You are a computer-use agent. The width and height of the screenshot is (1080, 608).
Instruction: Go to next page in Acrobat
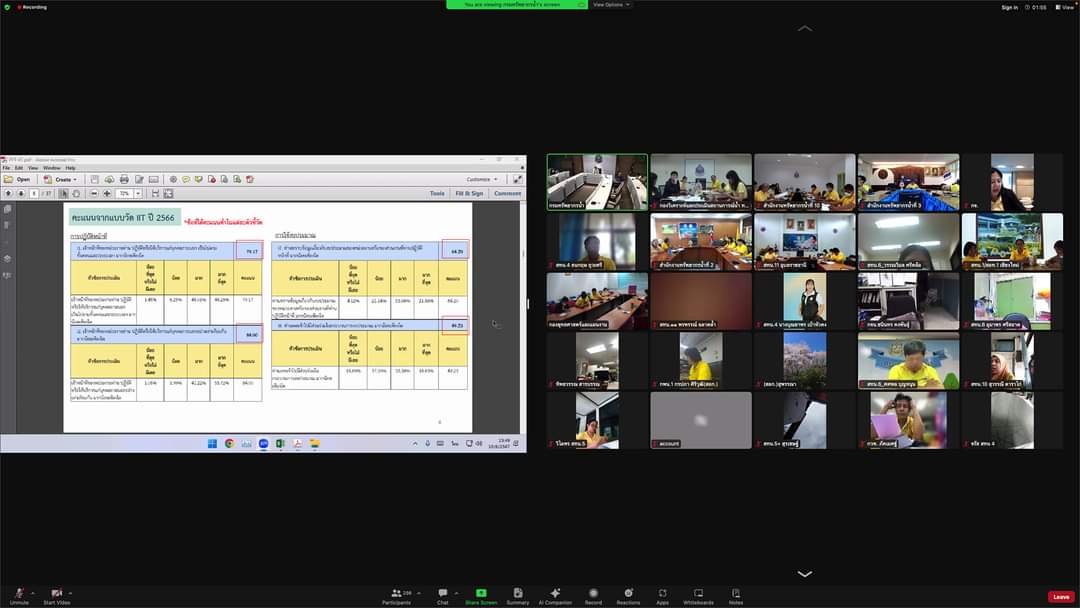pos(21,194)
